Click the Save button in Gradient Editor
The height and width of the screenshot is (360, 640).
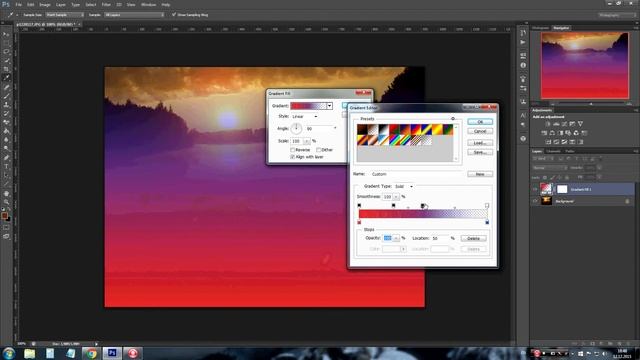click(x=480, y=152)
